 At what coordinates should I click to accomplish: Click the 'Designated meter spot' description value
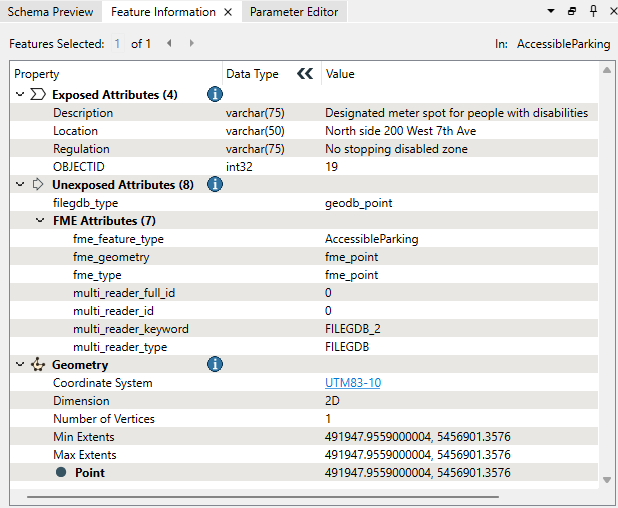456,113
